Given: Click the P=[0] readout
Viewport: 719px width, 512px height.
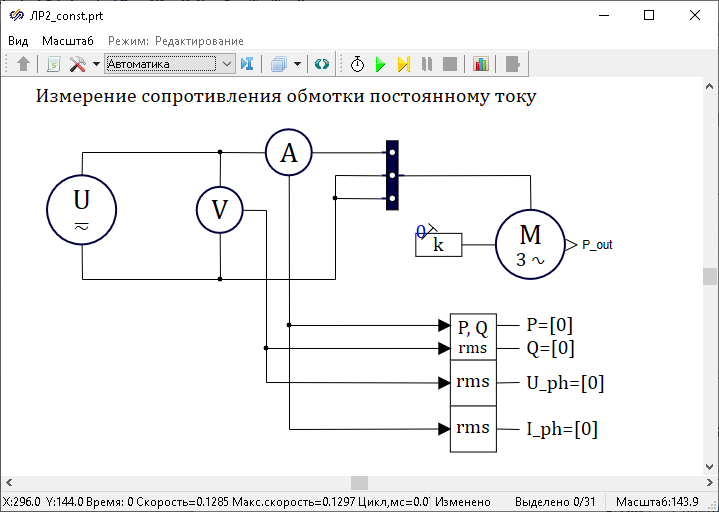Looking at the screenshot, I should tap(550, 325).
